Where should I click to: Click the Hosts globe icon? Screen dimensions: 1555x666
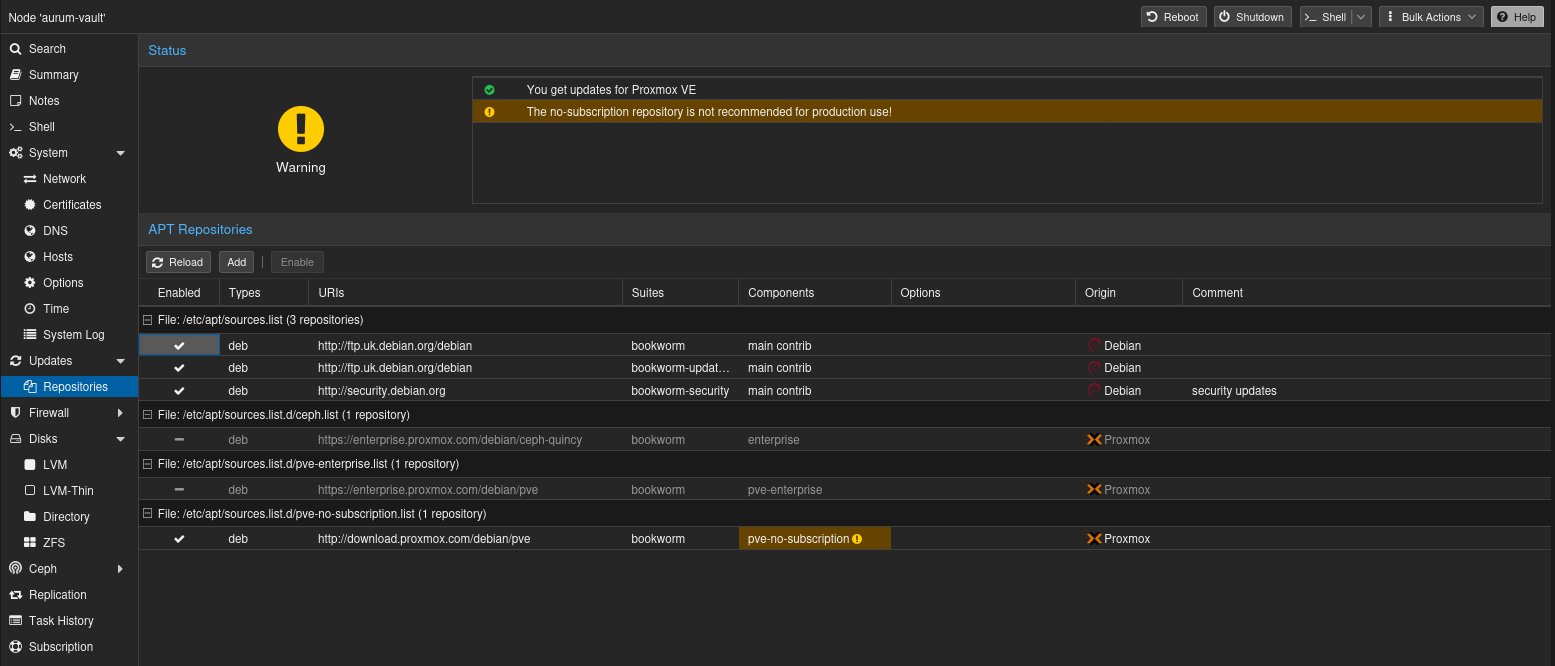pos(30,257)
